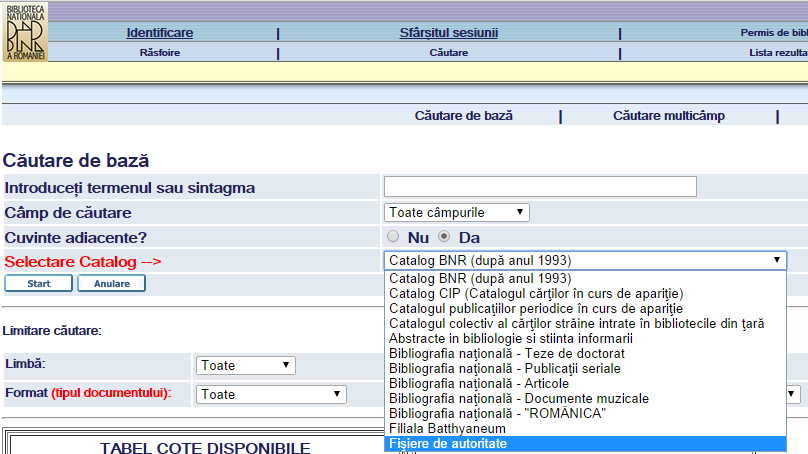Open the Limbă dropdown
The width and height of the screenshot is (808, 454).
pos(246,366)
